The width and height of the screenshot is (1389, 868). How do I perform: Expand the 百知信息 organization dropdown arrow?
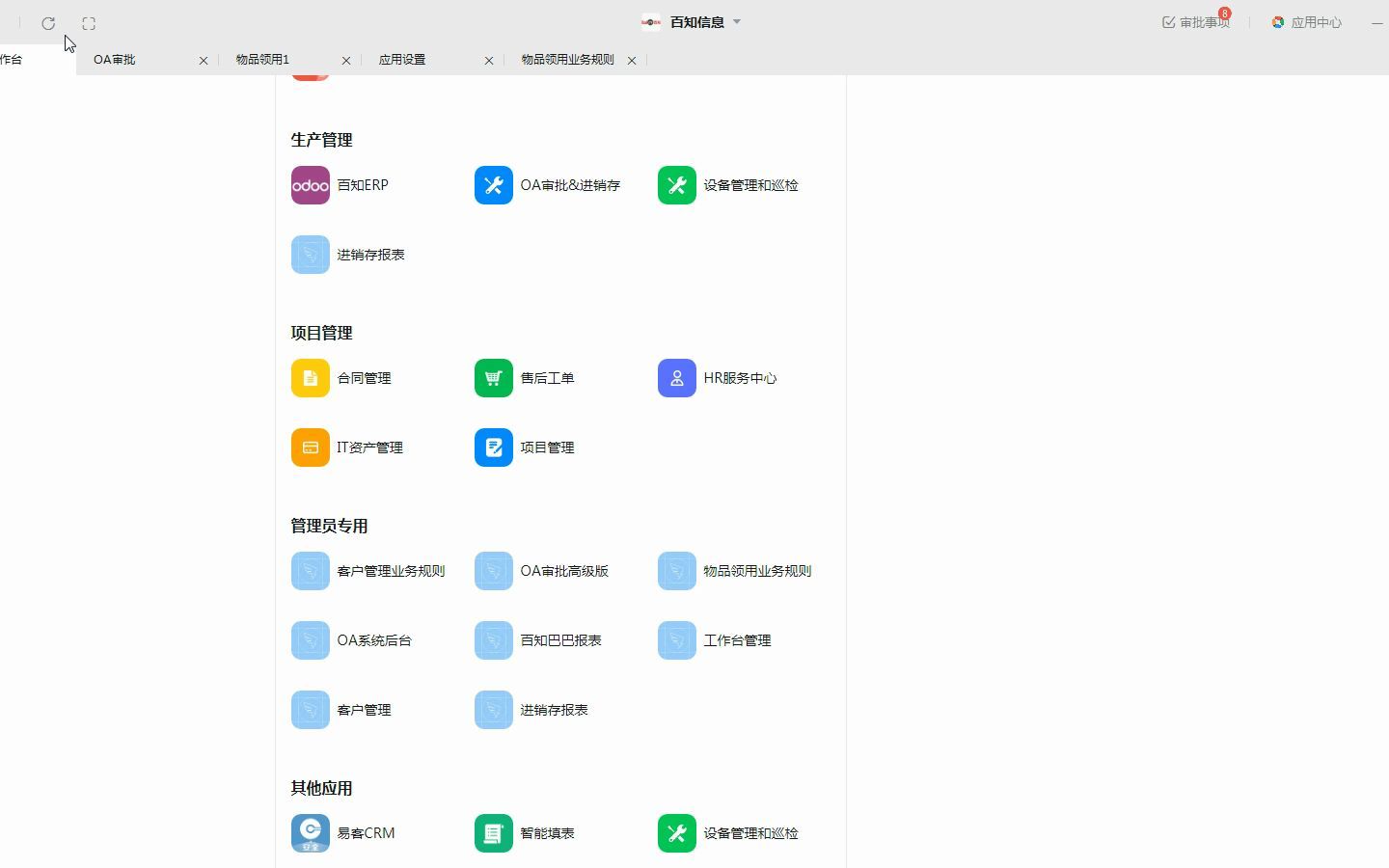point(737,21)
